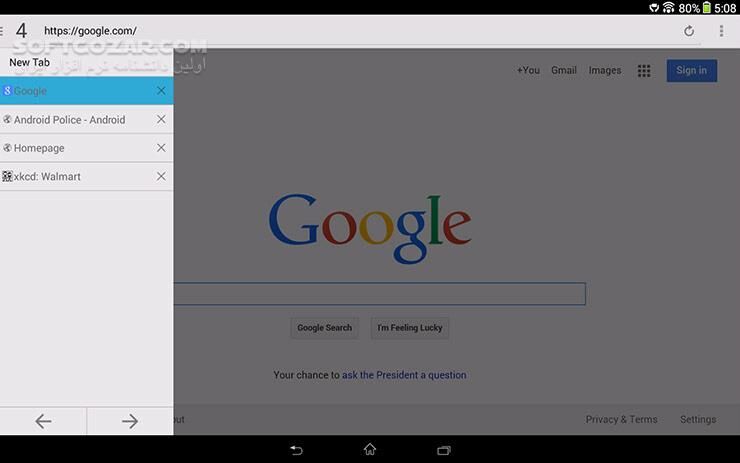Click the +You link
This screenshot has width=740, height=463.
click(528, 70)
